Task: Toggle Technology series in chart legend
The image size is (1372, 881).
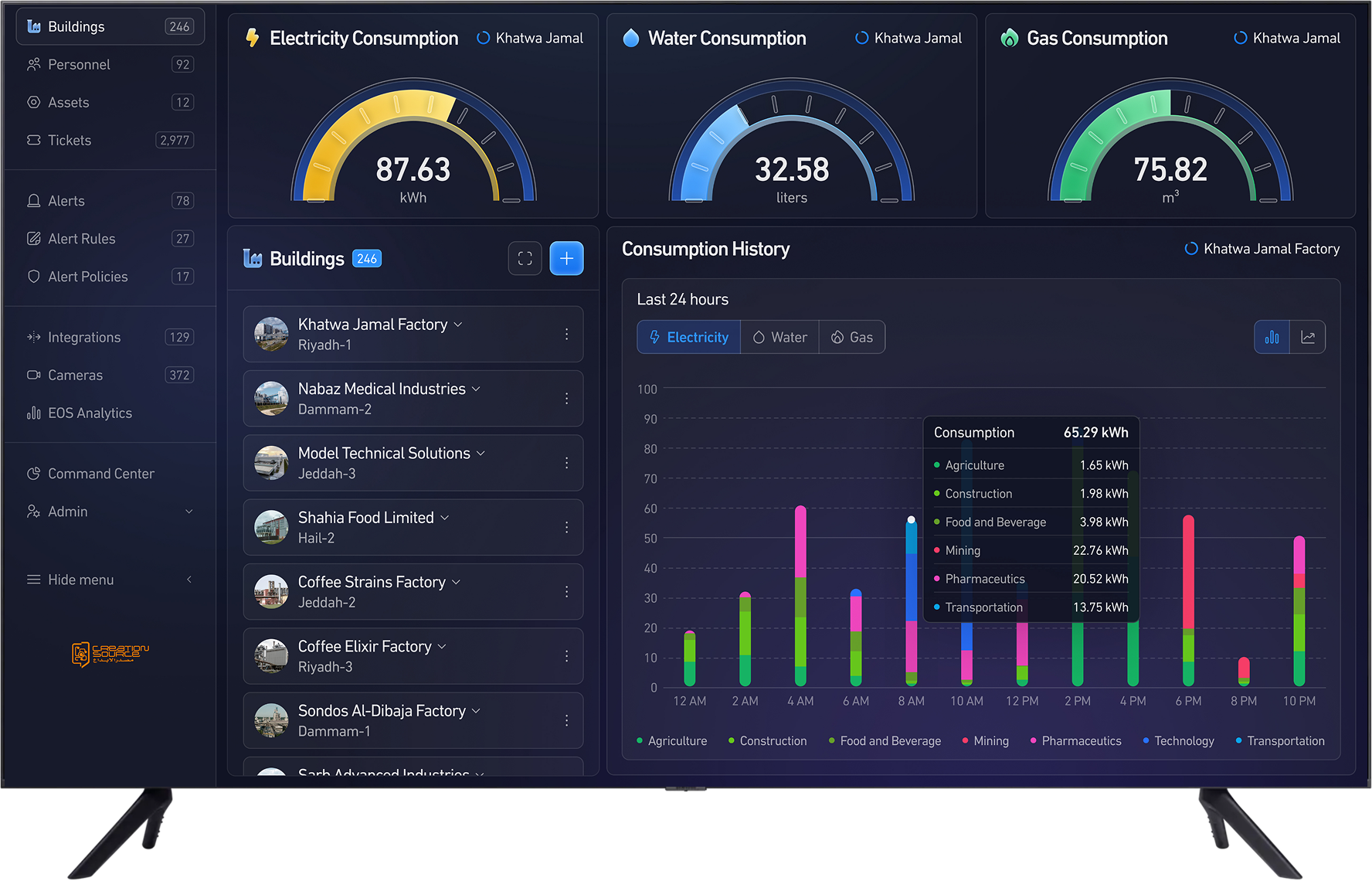Action: tap(1178, 741)
